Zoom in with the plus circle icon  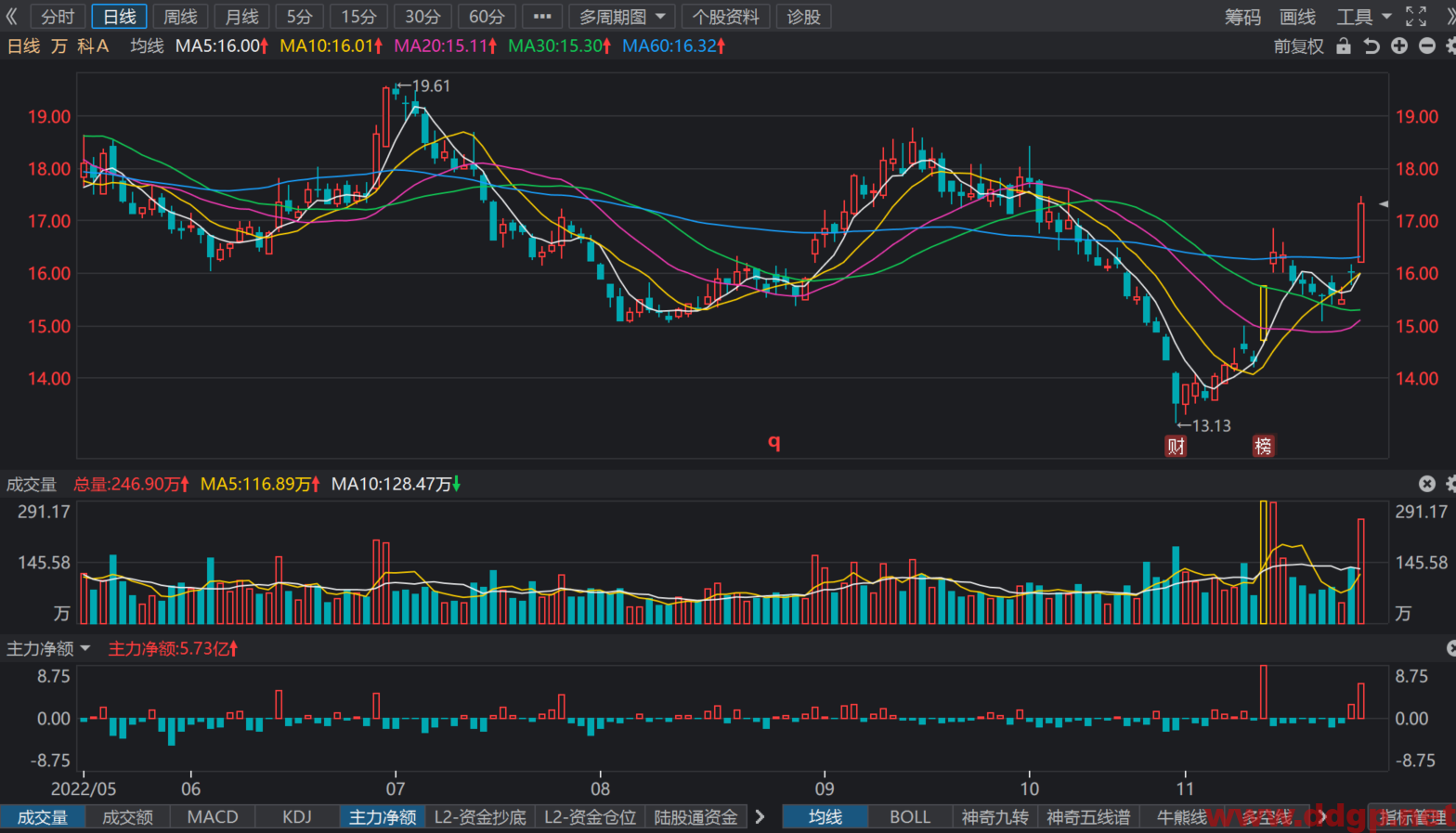tap(1399, 46)
